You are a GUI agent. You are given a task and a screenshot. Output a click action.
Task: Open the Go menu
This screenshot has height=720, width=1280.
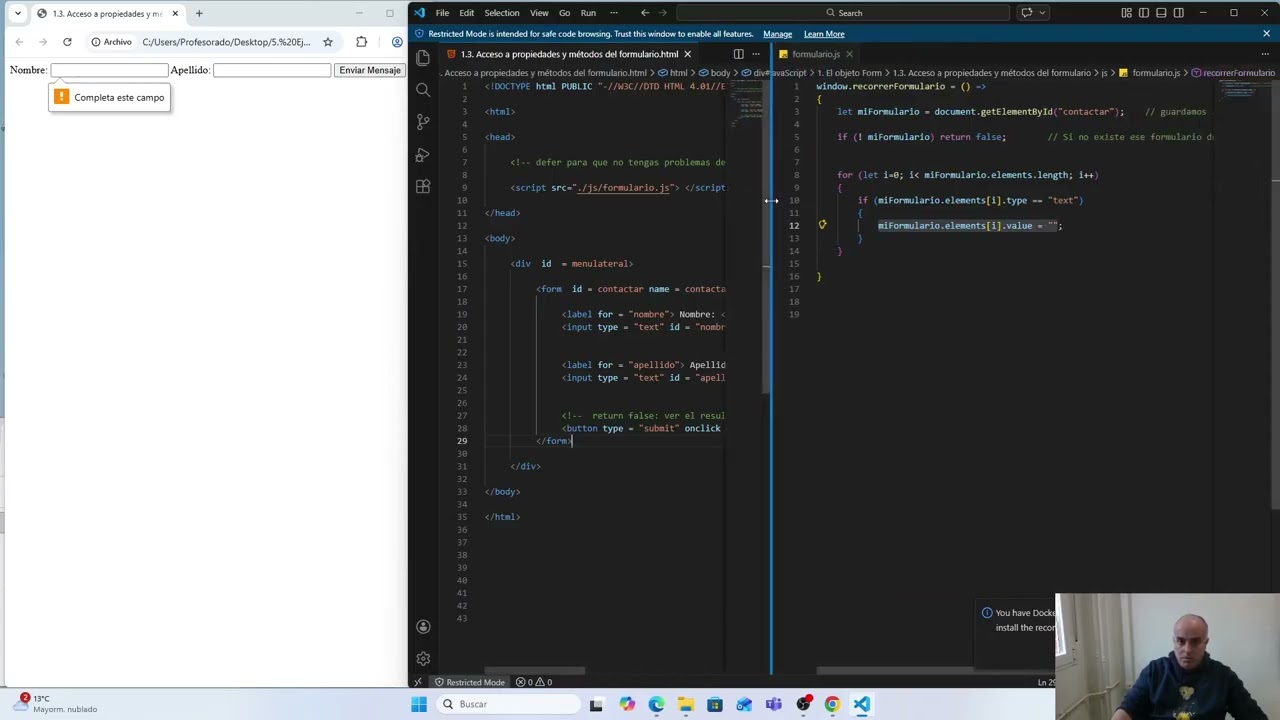[x=564, y=13]
